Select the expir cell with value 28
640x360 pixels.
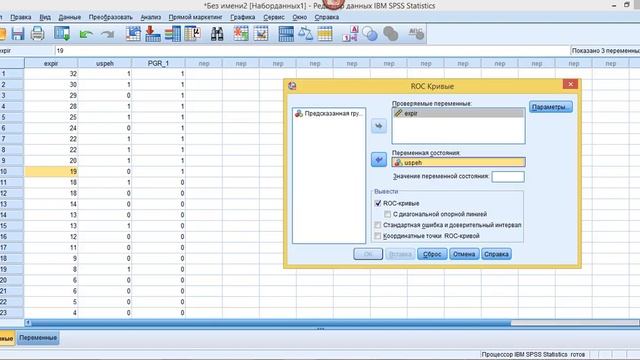click(x=51, y=106)
